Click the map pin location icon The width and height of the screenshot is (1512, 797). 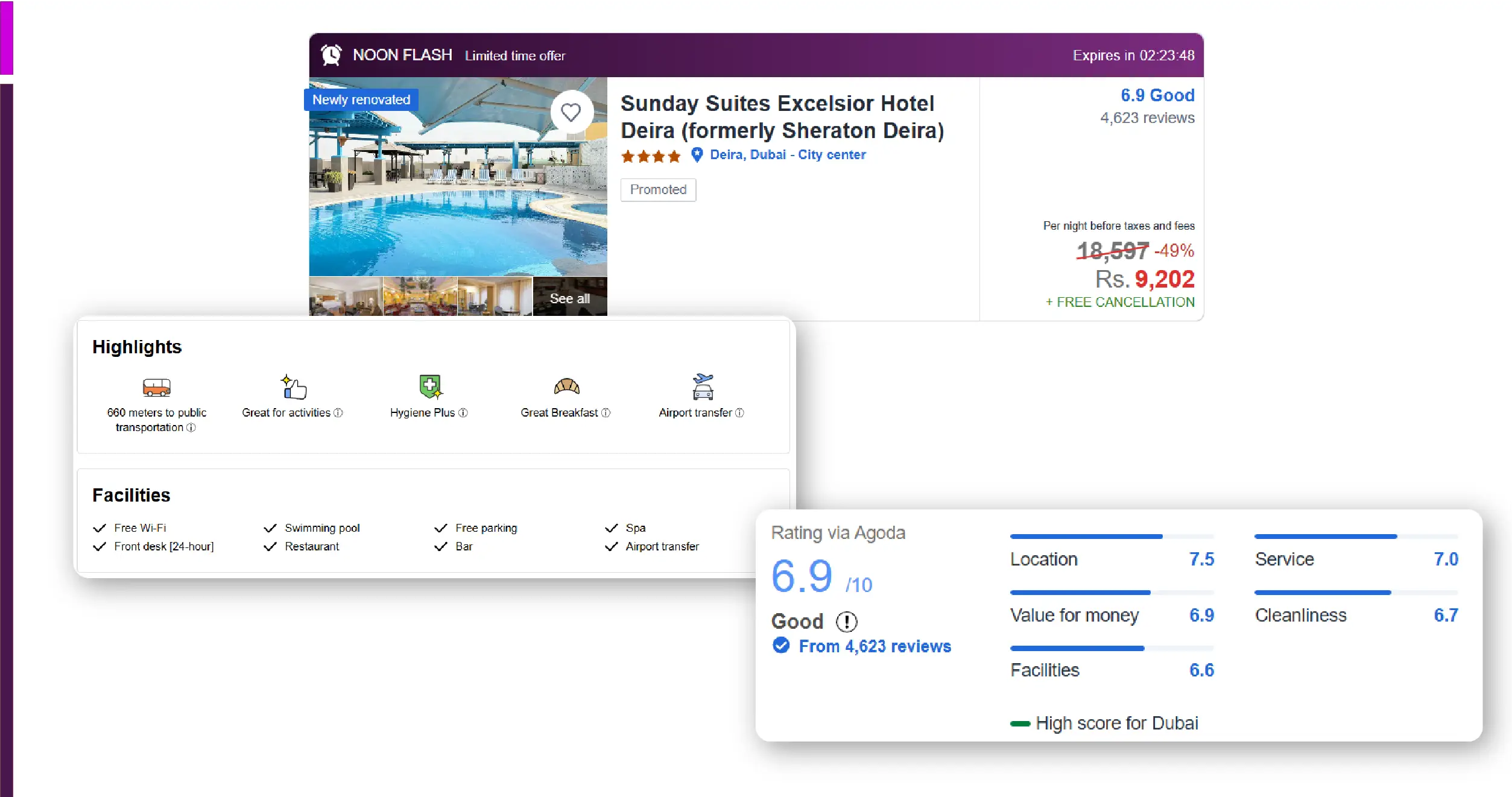click(697, 155)
